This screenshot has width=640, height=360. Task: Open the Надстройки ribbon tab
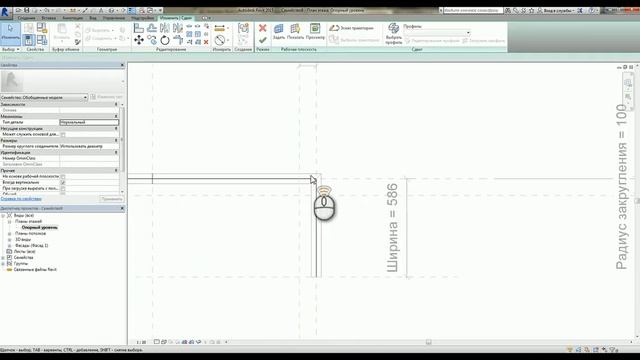(142, 18)
